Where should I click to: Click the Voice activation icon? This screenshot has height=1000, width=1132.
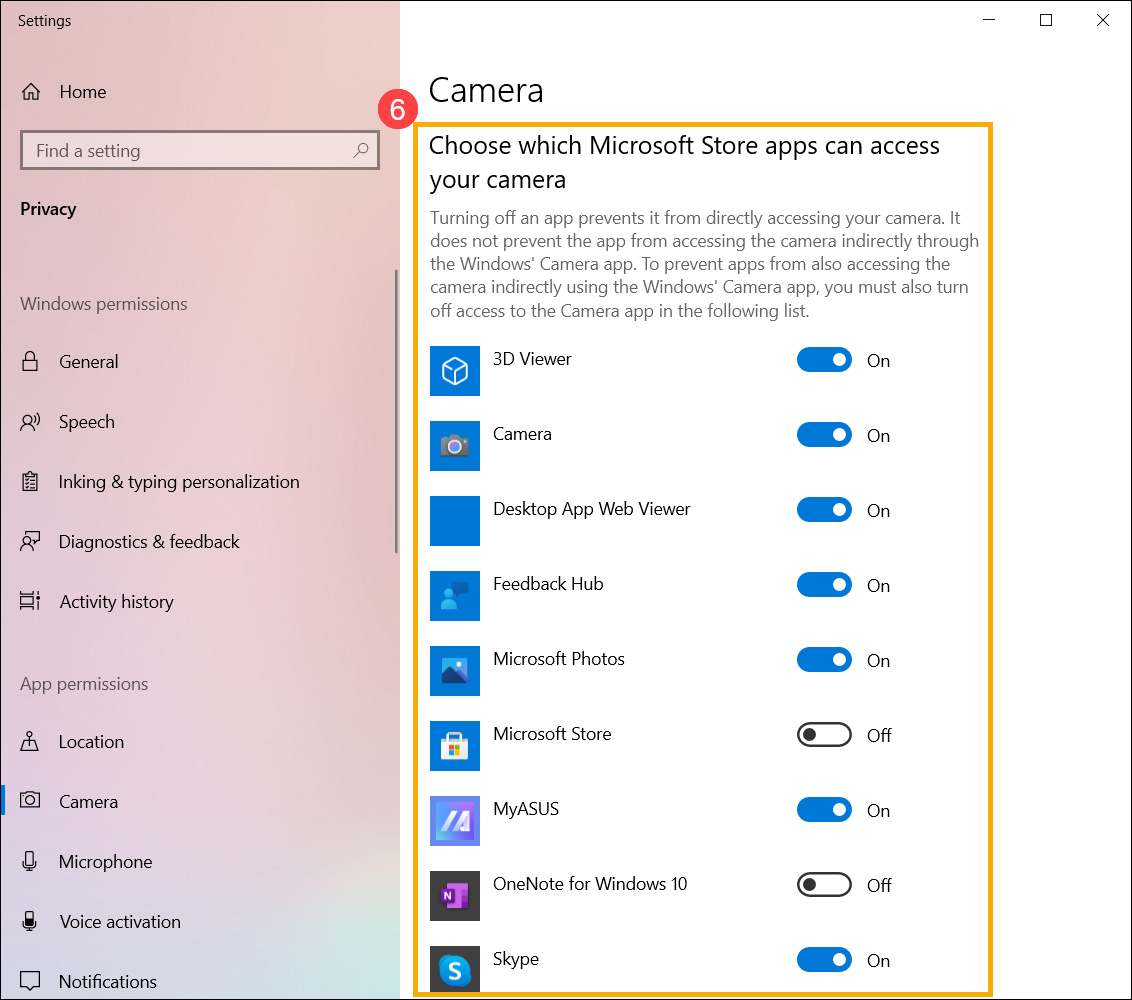click(x=30, y=921)
